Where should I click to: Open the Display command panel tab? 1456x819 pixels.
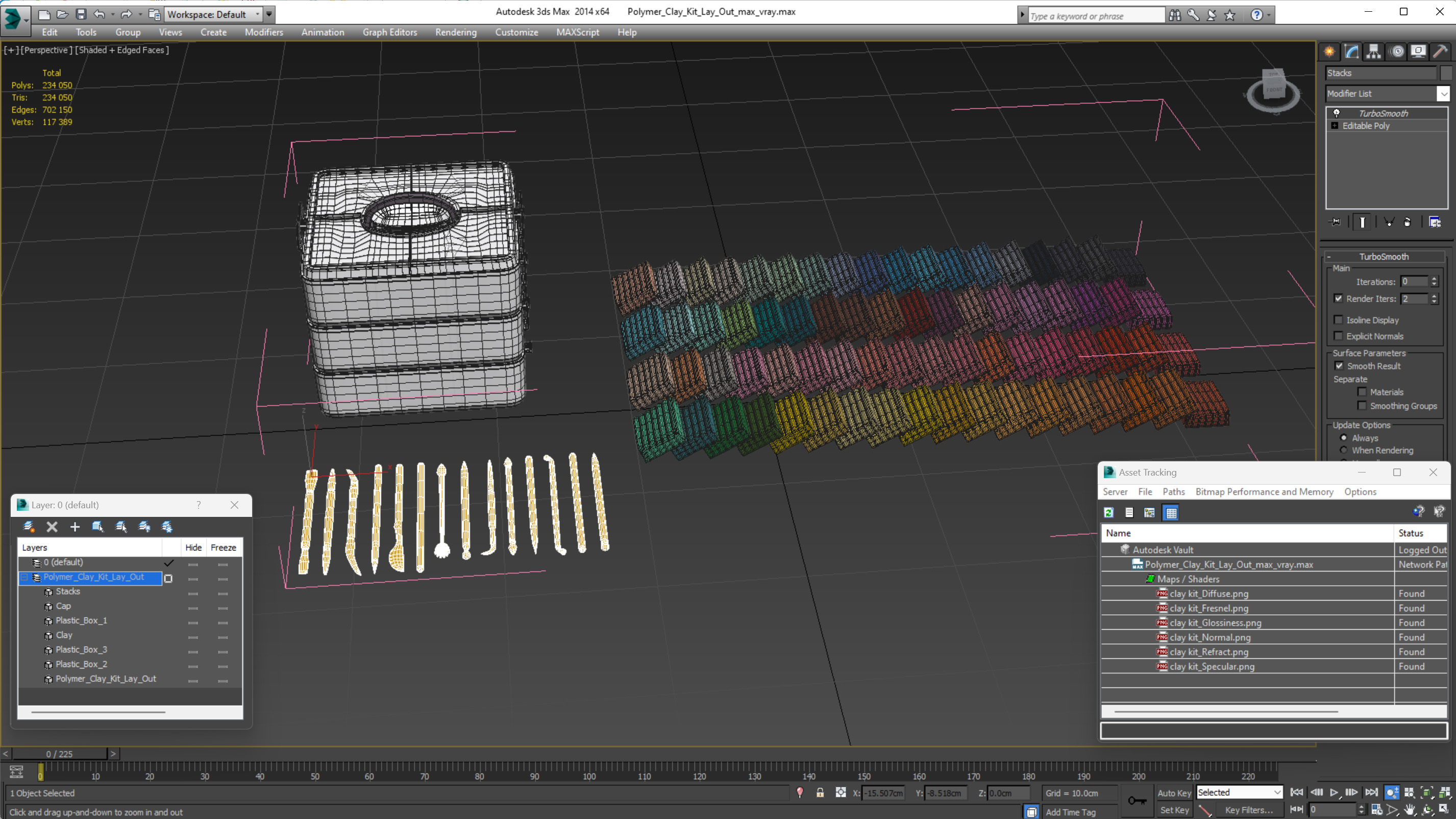1418,52
